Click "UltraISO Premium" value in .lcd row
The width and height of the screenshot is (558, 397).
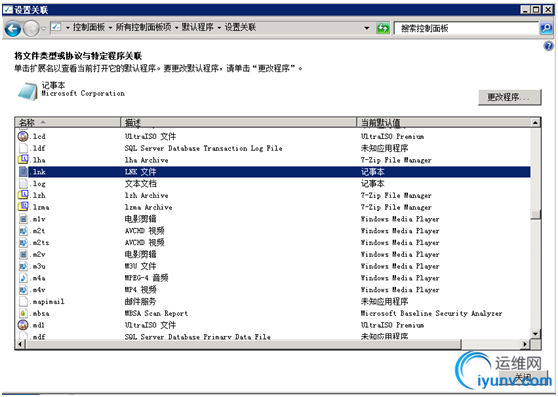392,136
